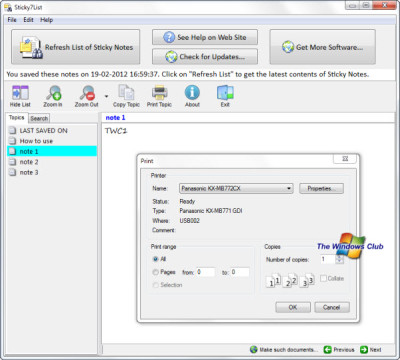Click Cancel in the Print dialog
This screenshot has height=360, width=400.
[332, 307]
